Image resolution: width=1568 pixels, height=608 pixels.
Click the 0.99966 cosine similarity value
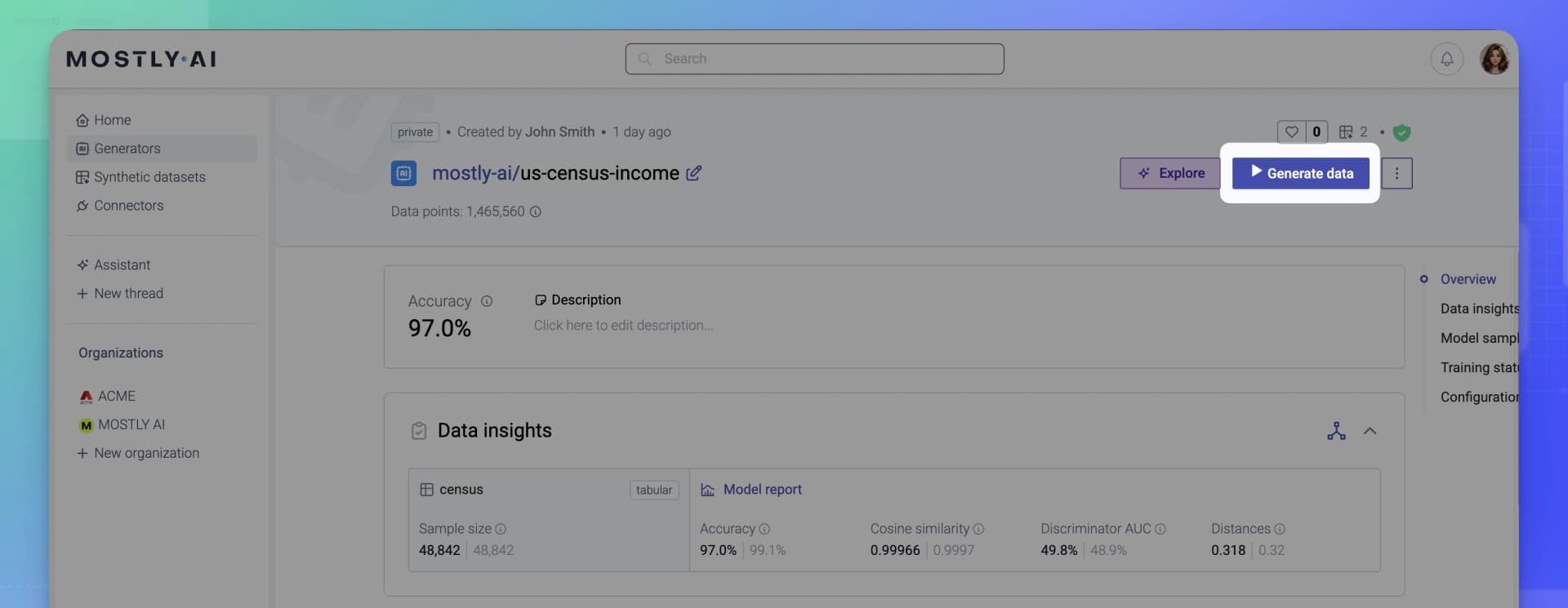(x=895, y=551)
